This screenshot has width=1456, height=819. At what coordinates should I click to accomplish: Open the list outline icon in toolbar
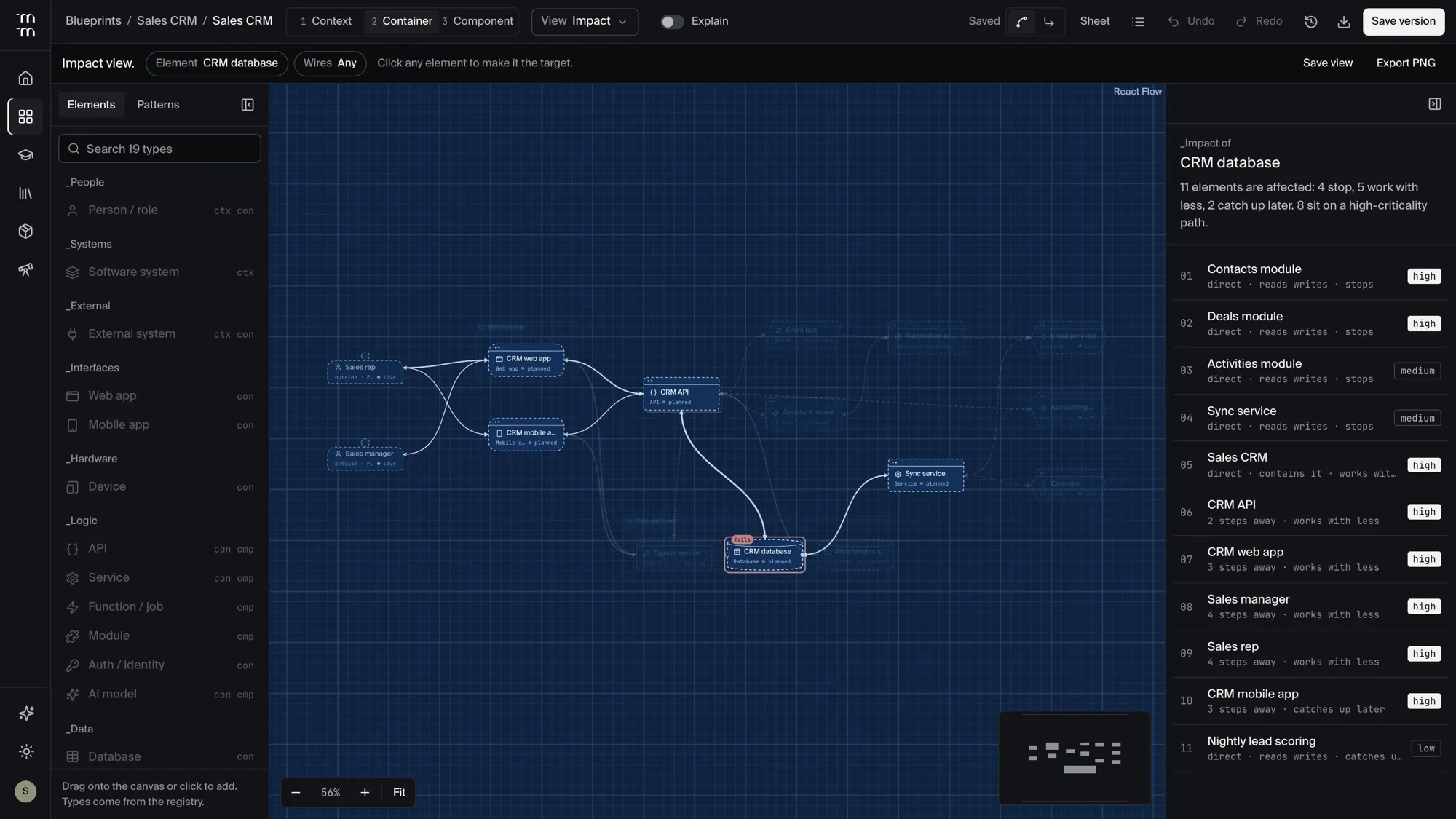pos(1139,22)
